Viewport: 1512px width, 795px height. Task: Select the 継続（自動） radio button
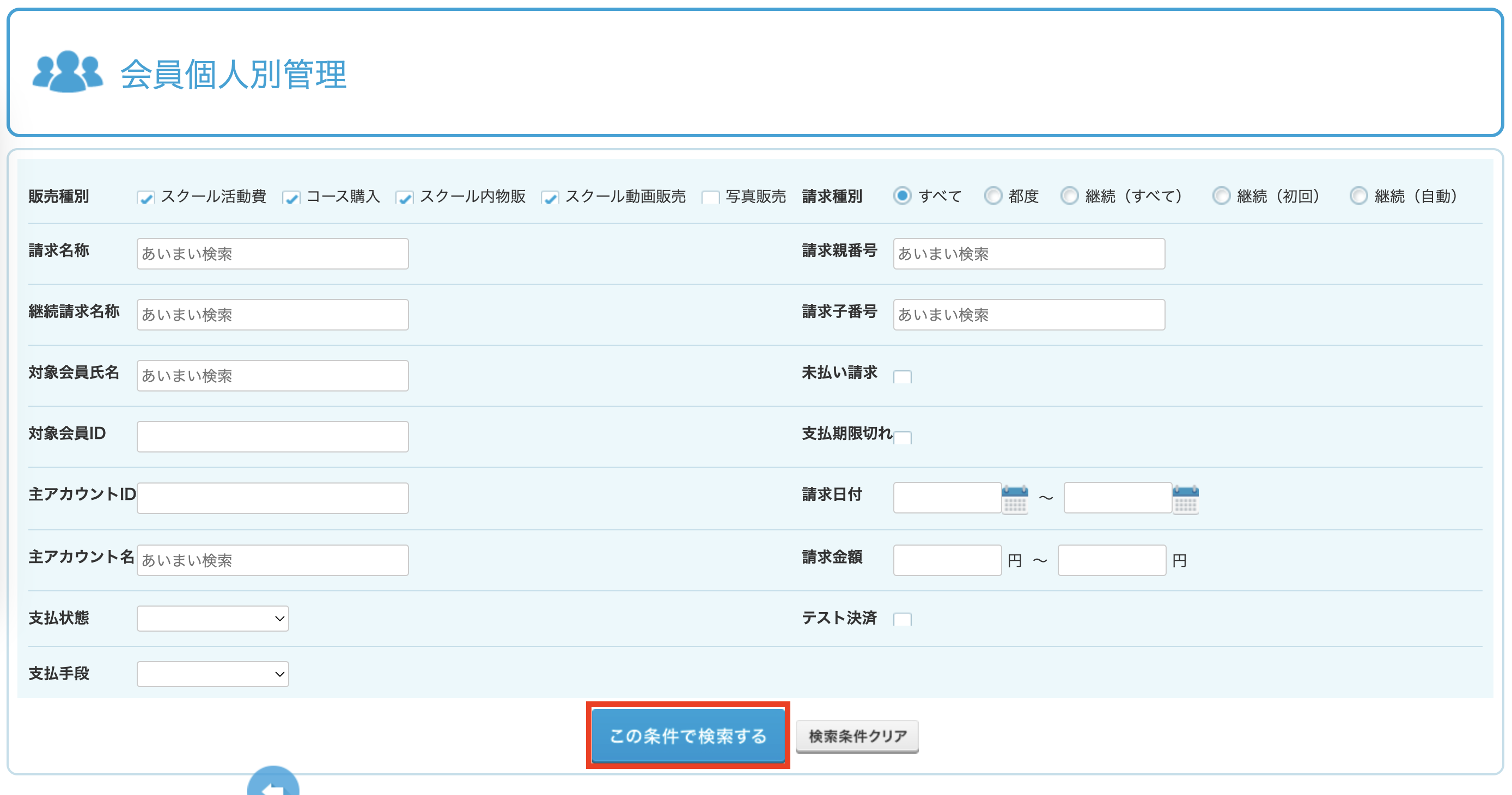1358,195
